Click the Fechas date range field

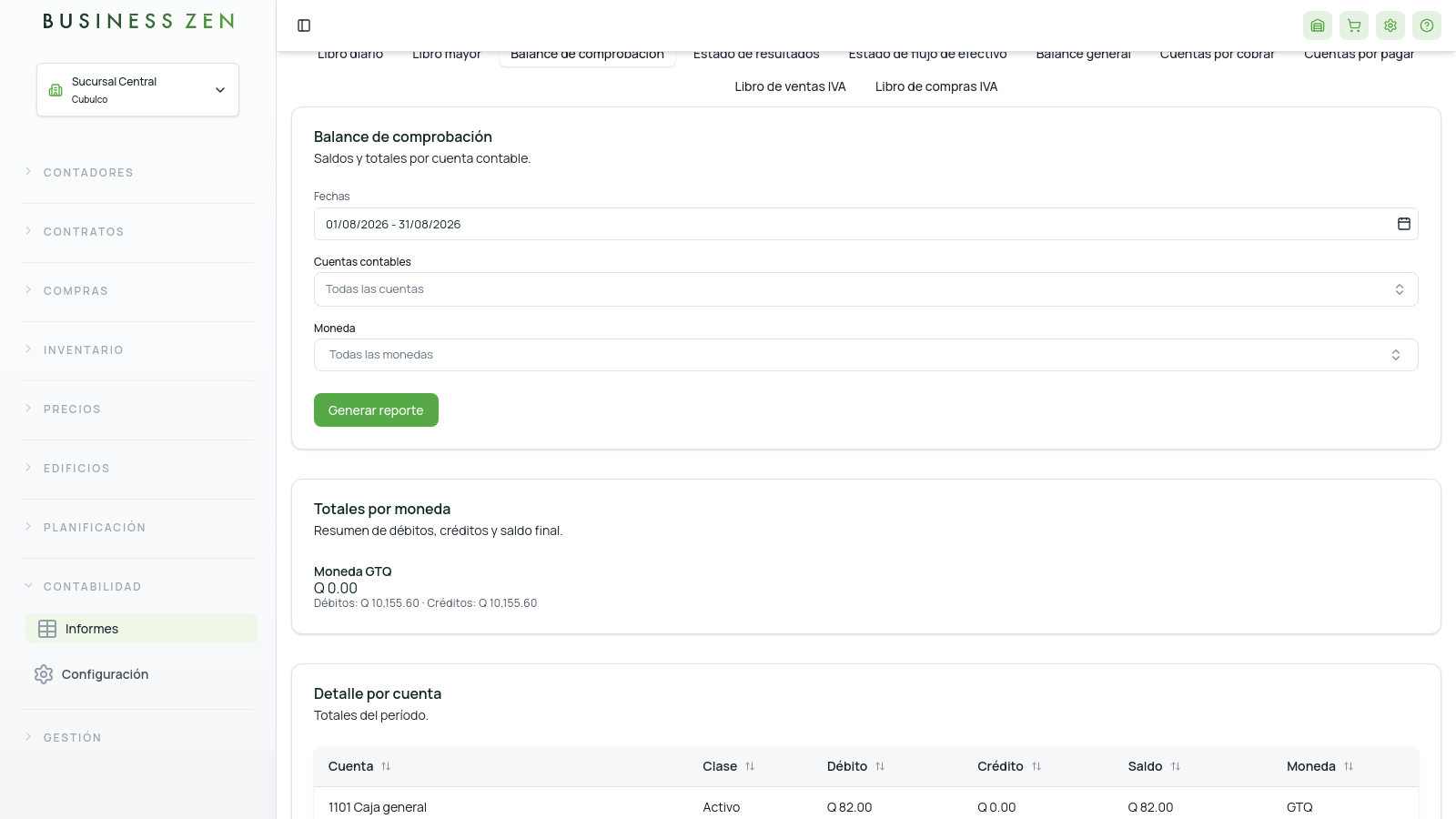pyautogui.click(x=865, y=224)
